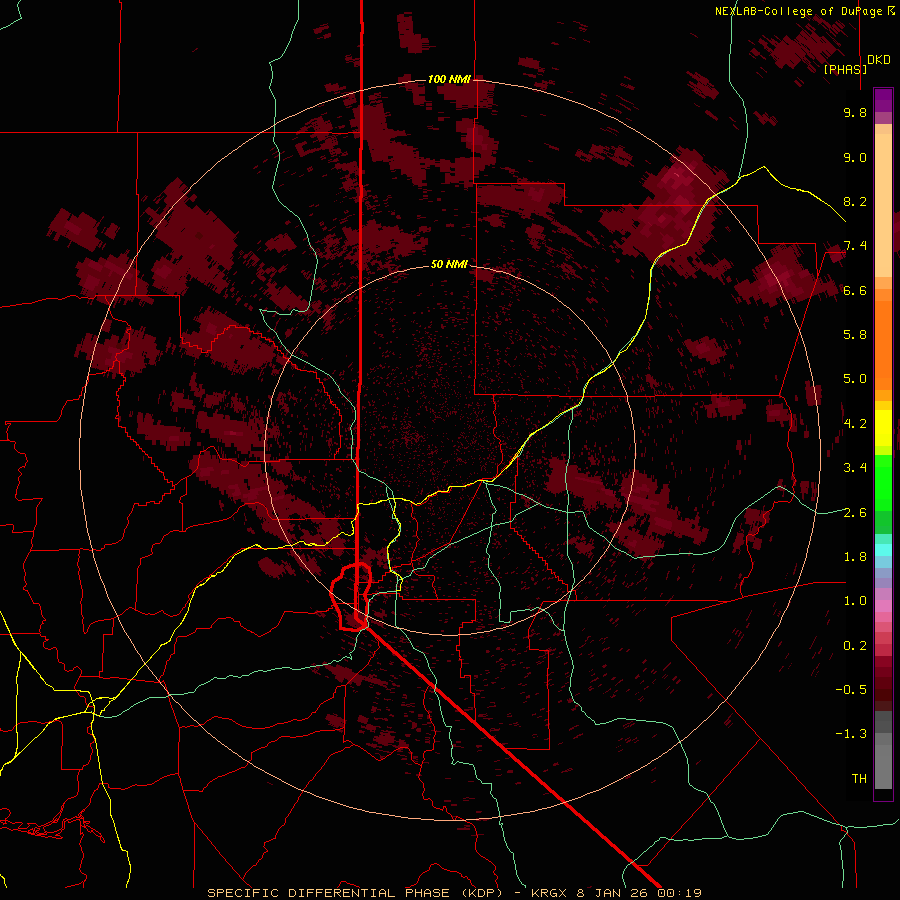This screenshot has width=900, height=900.
Task: Click the 9.8 value on the color scale
Action: pyautogui.click(x=855, y=112)
